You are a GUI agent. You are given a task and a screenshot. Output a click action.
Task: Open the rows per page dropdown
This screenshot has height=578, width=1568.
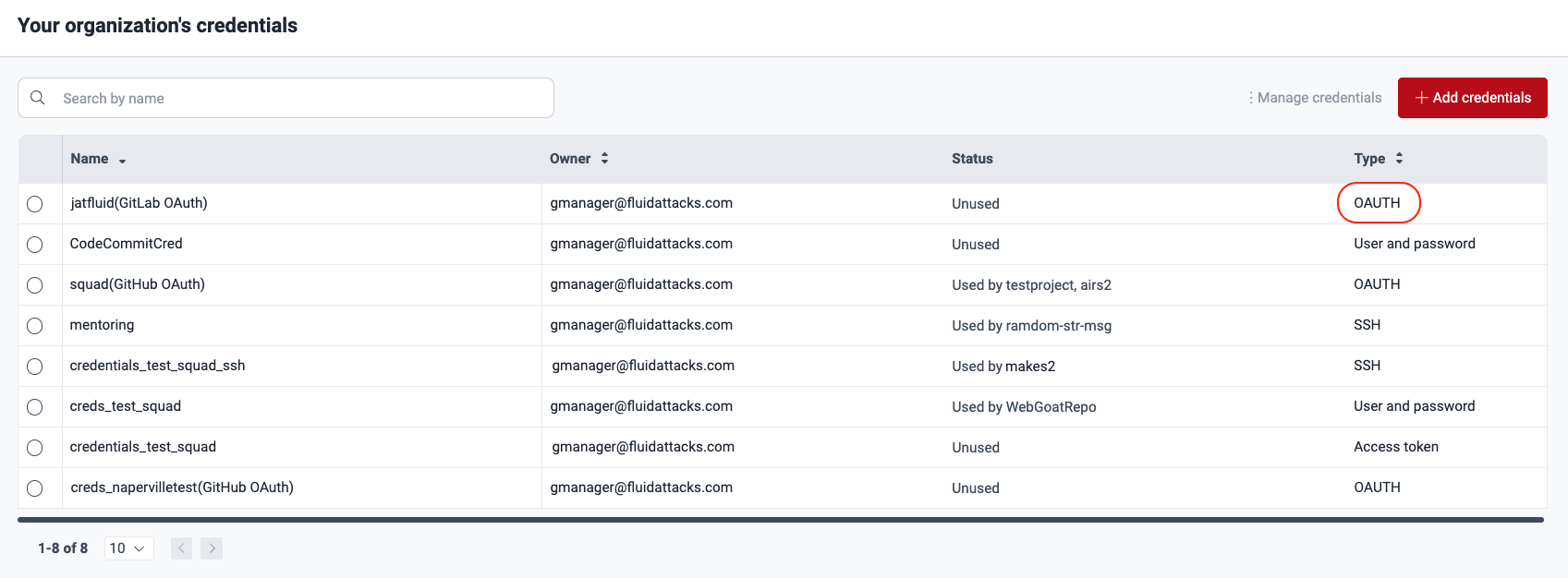pyautogui.click(x=128, y=548)
